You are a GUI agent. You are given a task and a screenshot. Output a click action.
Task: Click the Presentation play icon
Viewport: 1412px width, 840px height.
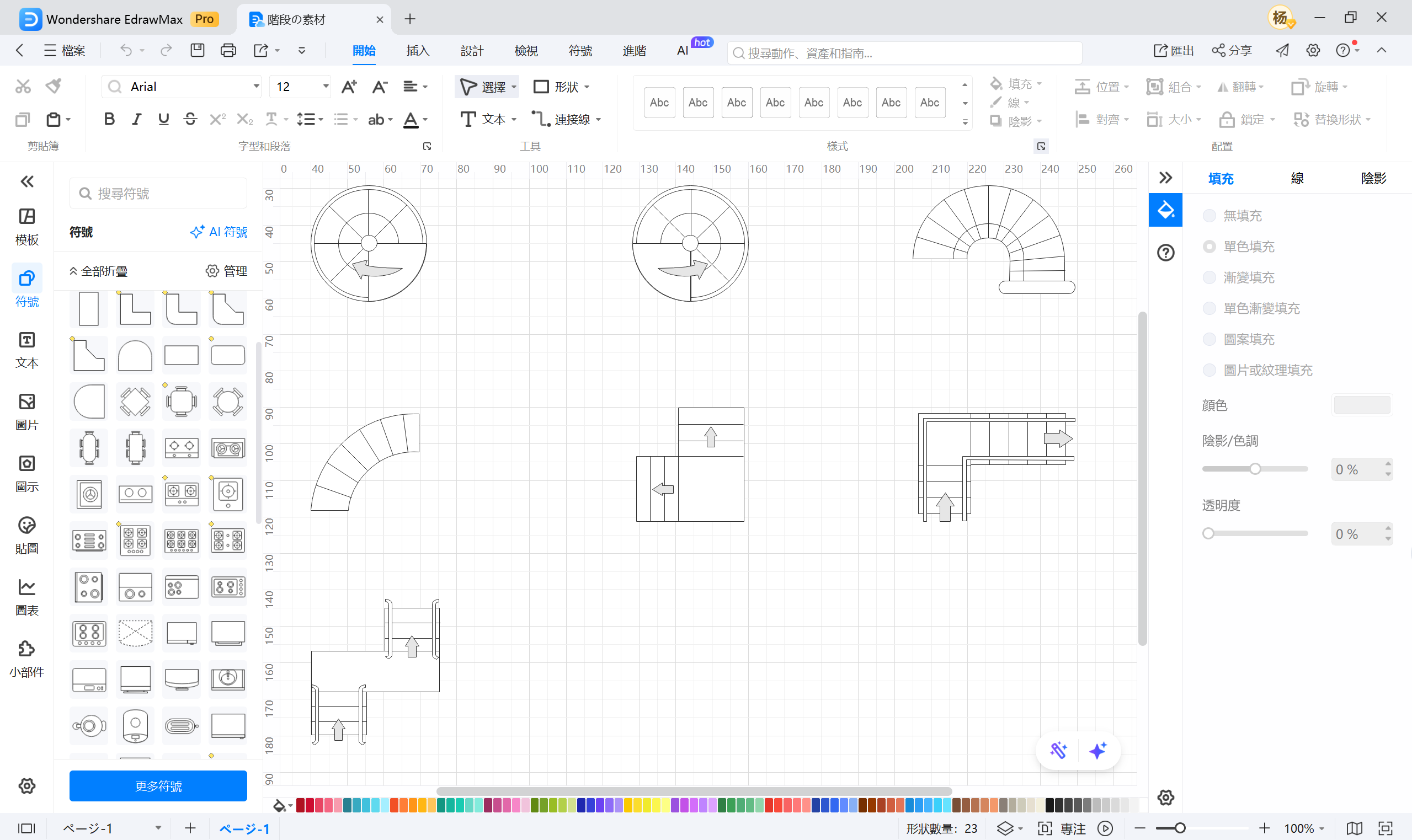[1105, 828]
